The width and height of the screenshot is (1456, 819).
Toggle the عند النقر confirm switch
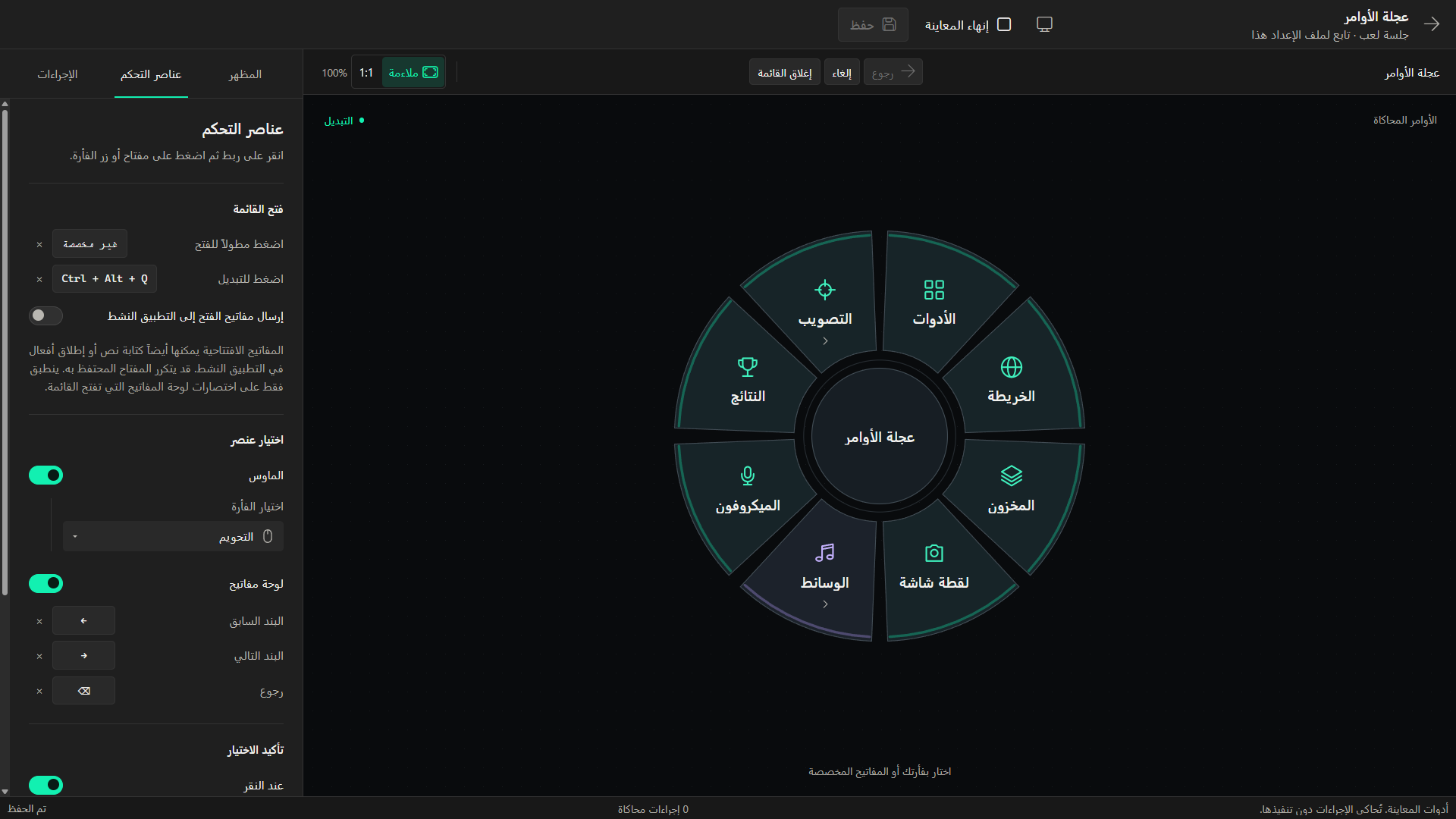coord(45,785)
